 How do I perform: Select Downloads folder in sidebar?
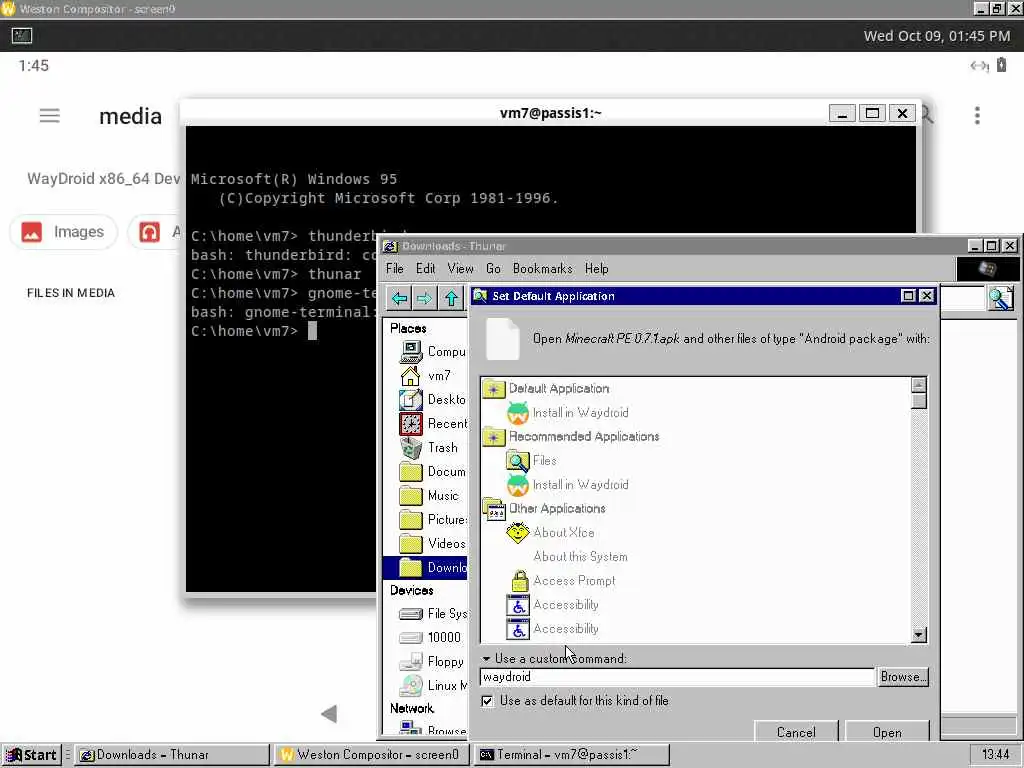coord(426,568)
